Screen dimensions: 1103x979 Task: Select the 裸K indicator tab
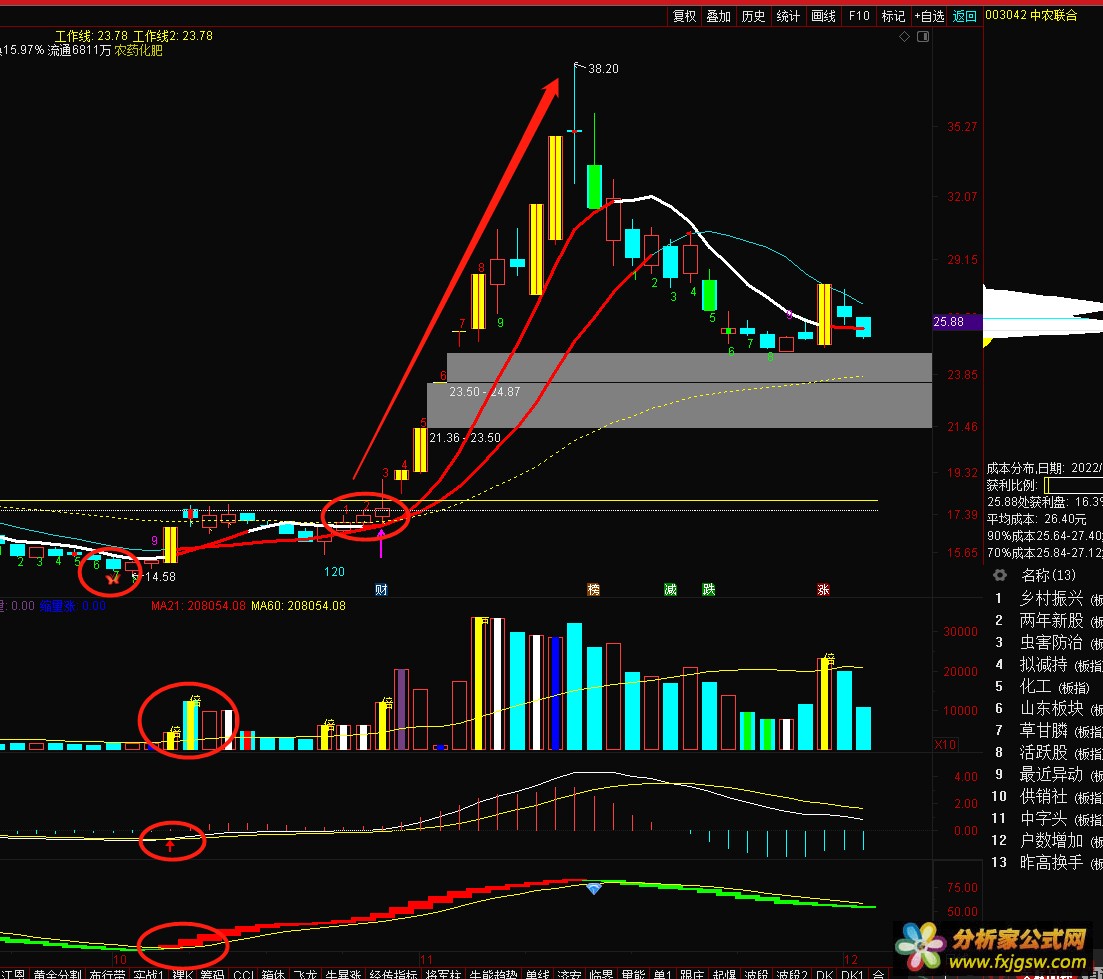pyautogui.click(x=182, y=973)
